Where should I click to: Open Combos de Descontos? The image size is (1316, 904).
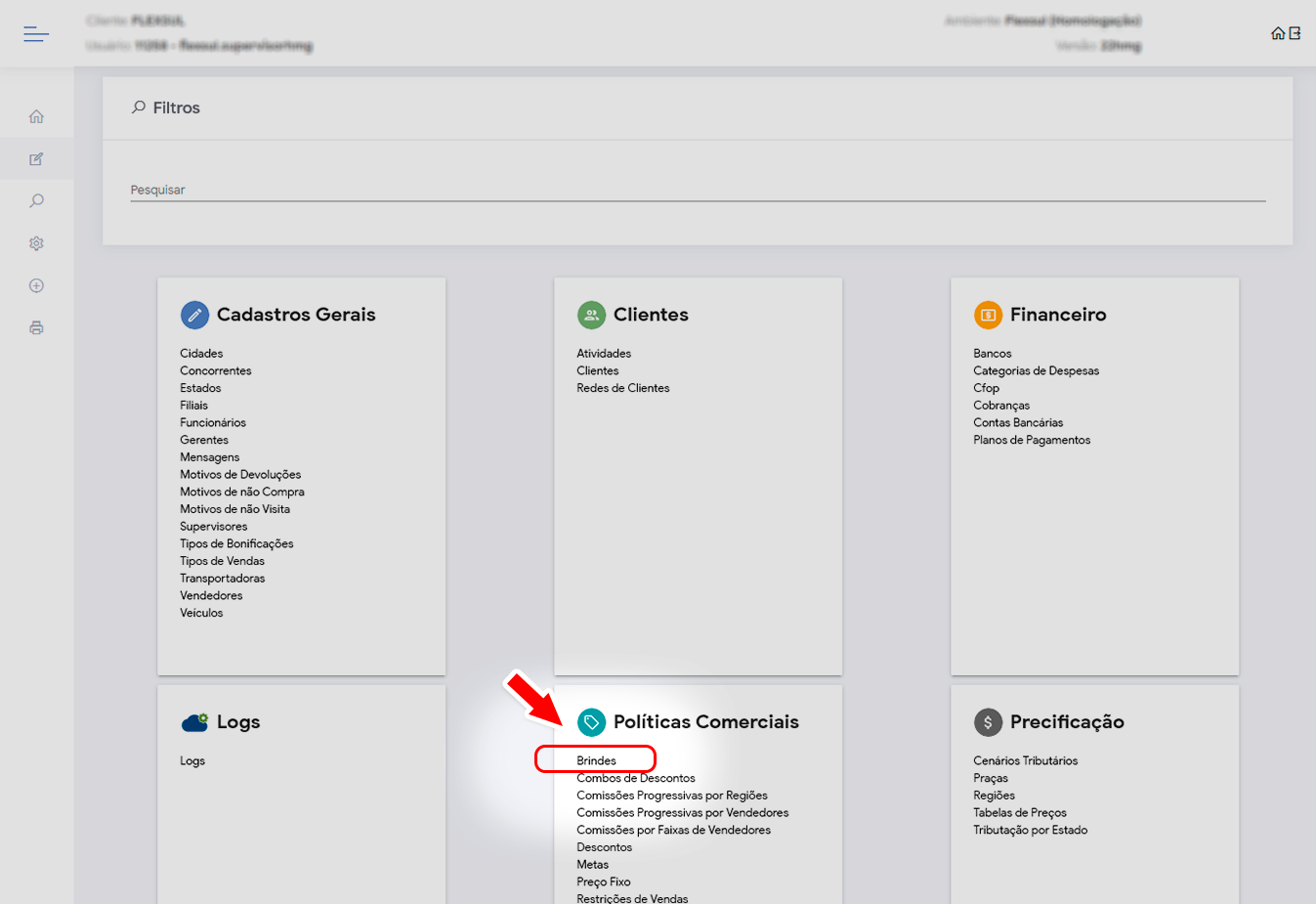pos(636,778)
